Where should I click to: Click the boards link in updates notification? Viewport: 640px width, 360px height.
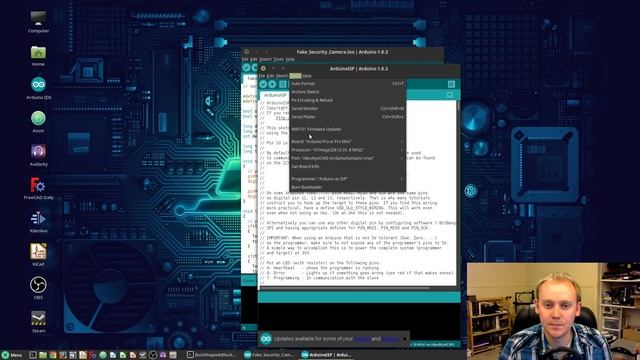pos(362,339)
